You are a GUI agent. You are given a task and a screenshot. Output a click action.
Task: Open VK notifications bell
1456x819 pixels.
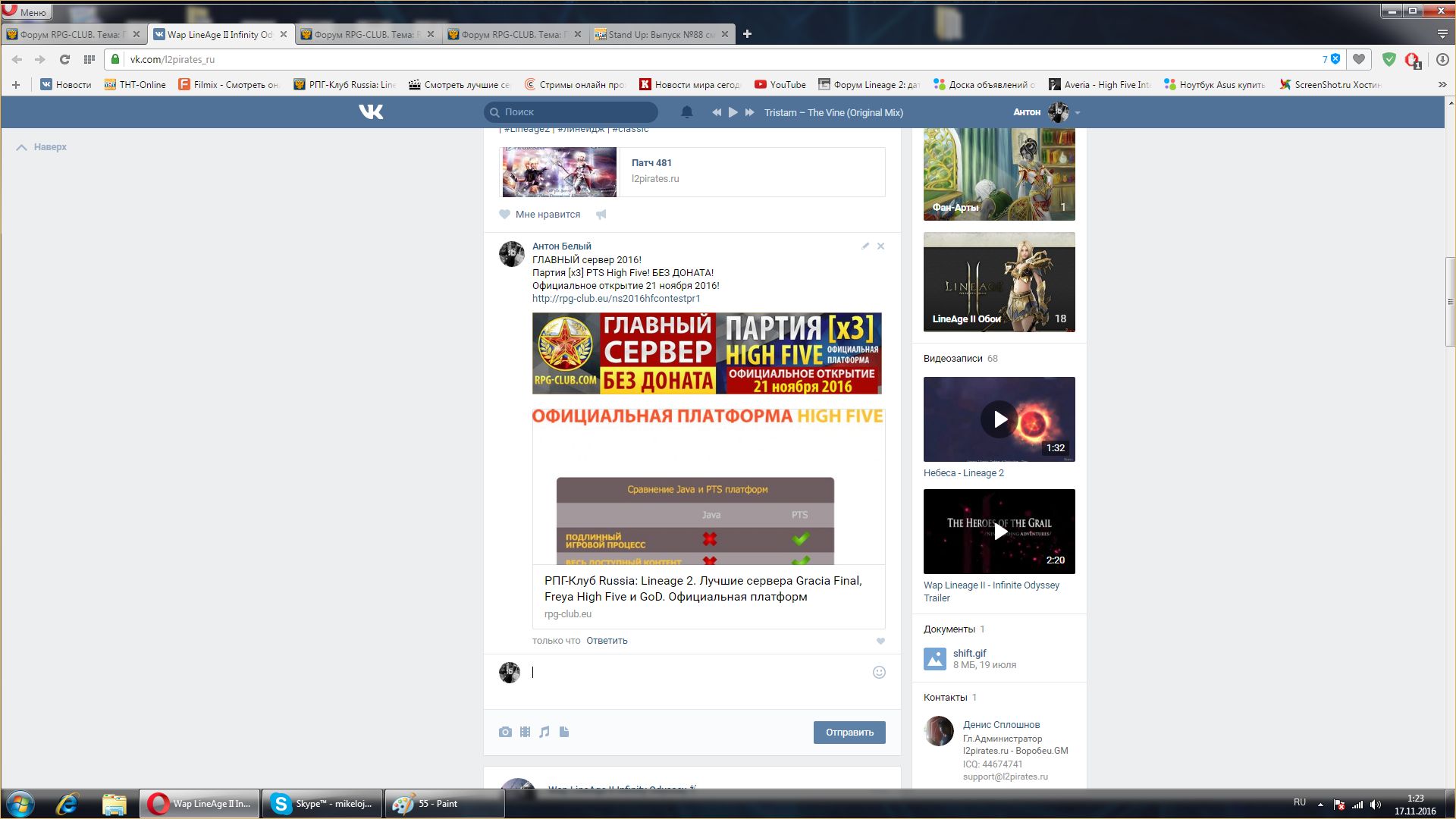click(687, 112)
